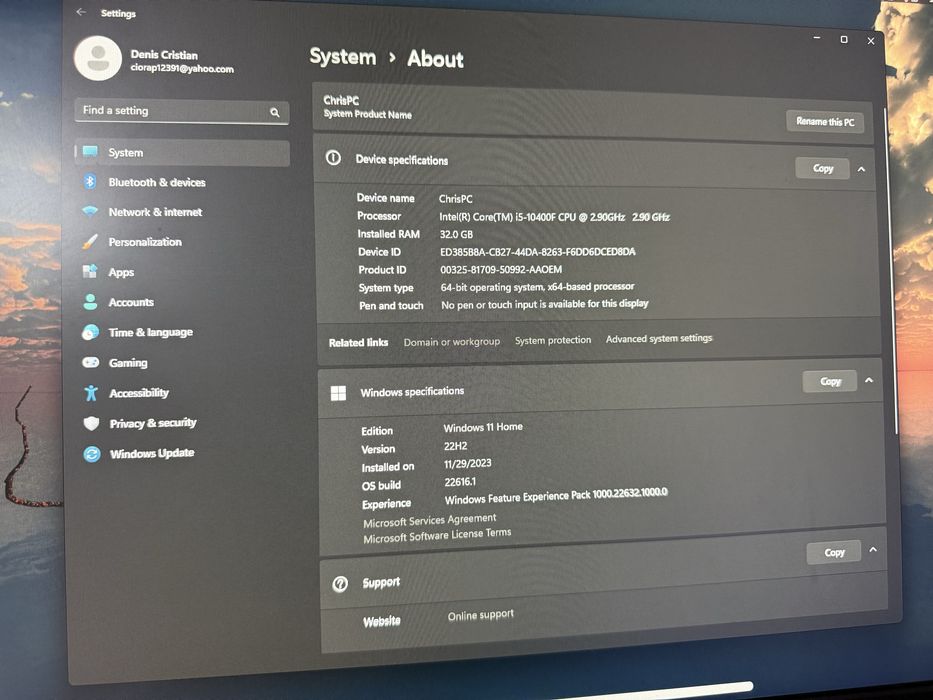This screenshot has width=933, height=700.
Task: Click the Accounts person icon
Action: 90,301
